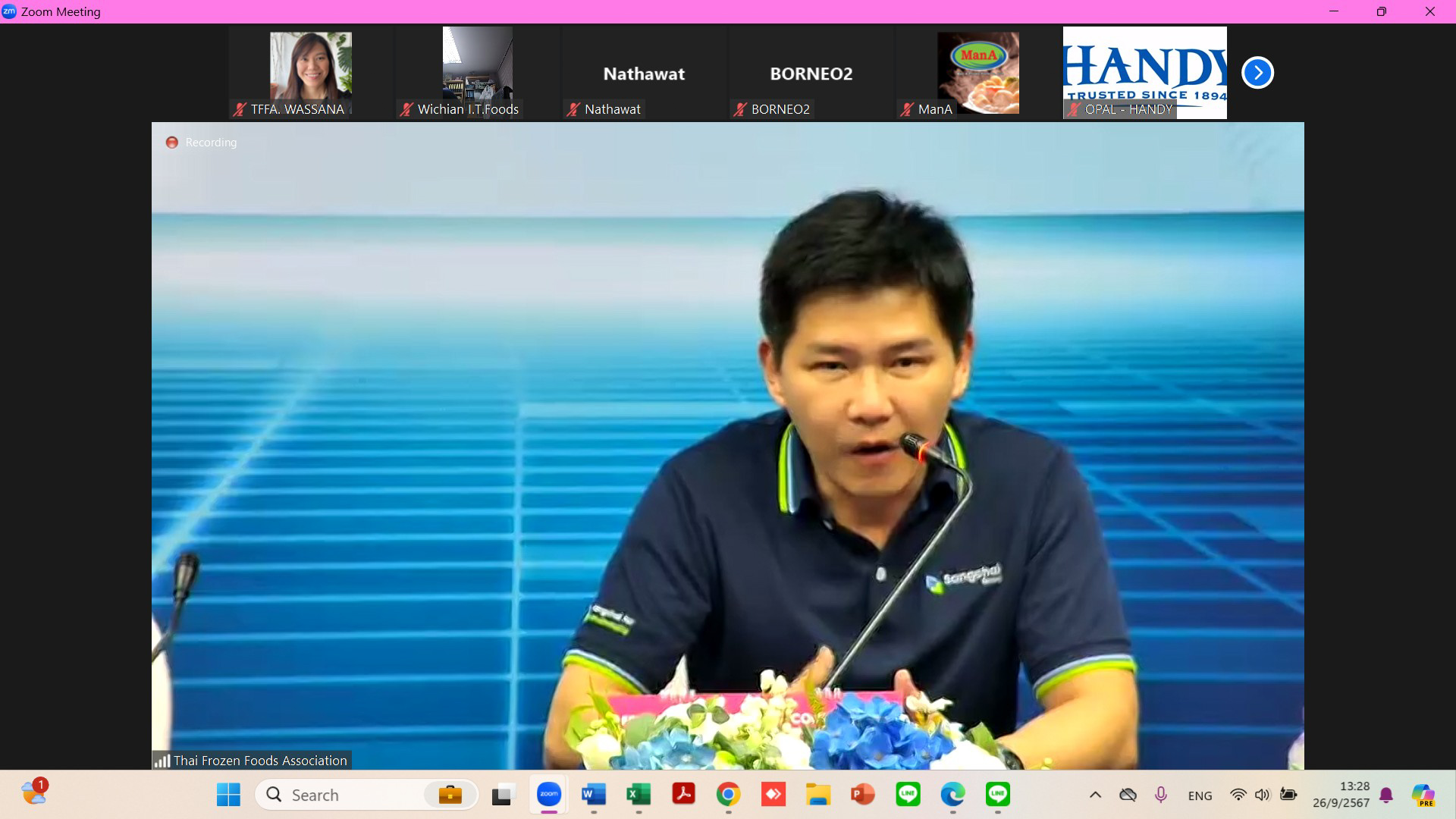Open PowerPoint from the taskbar

click(863, 795)
